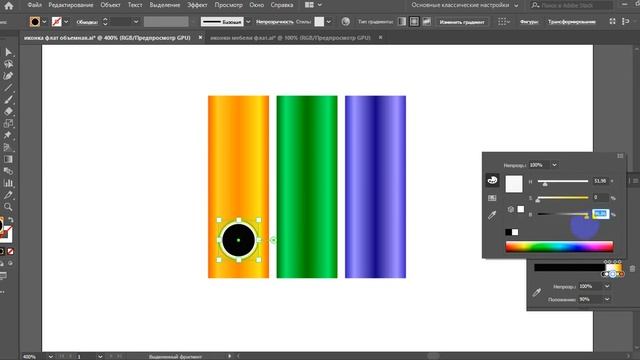Click the Isolate selected object icon

(x=612, y=22)
